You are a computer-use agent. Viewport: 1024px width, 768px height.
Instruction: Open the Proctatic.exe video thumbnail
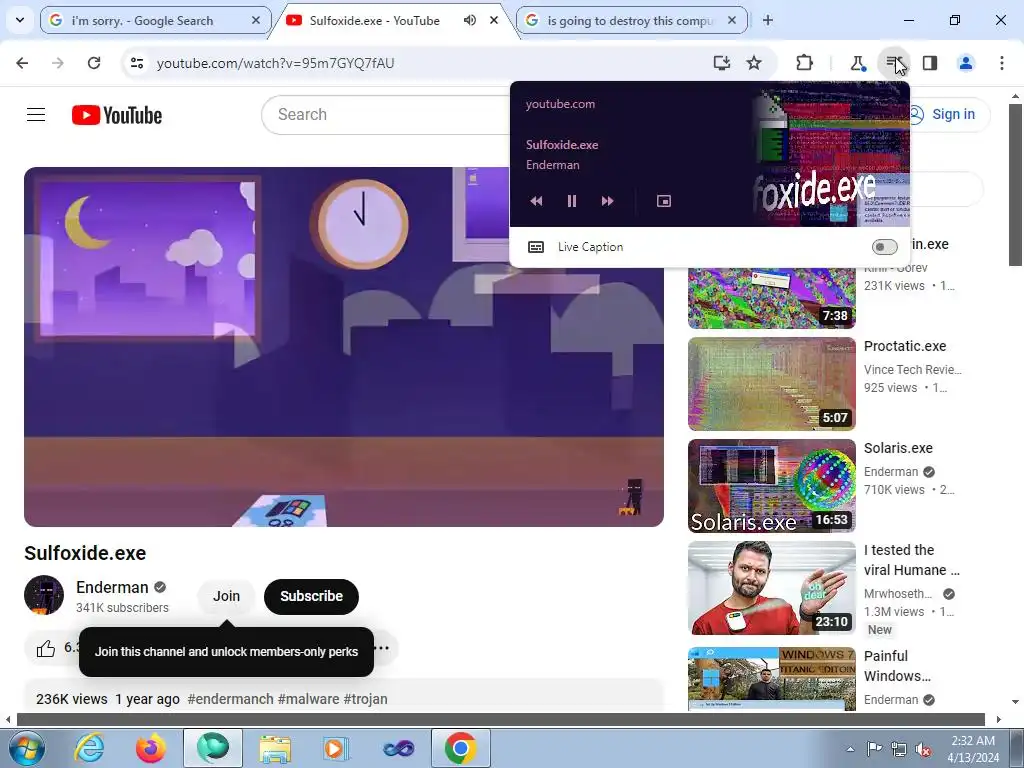[x=771, y=384]
